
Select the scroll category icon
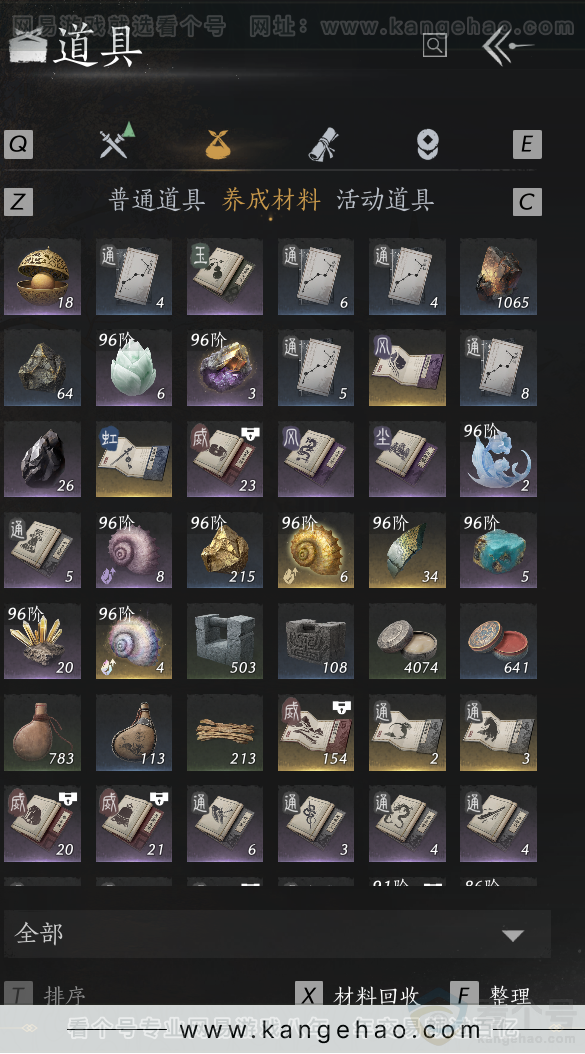click(x=323, y=143)
